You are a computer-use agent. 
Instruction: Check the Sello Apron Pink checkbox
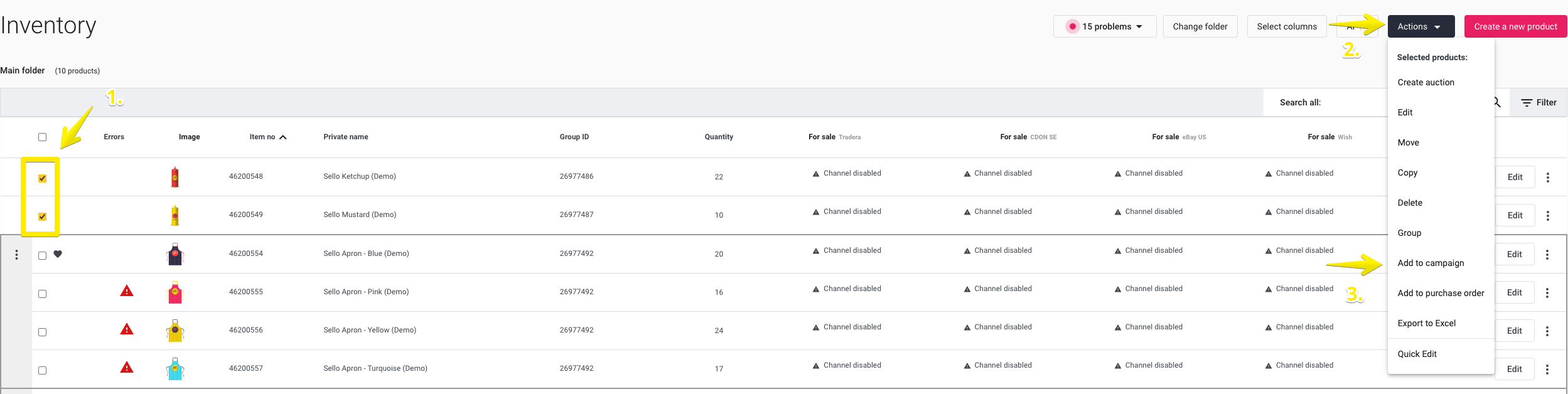(x=42, y=294)
